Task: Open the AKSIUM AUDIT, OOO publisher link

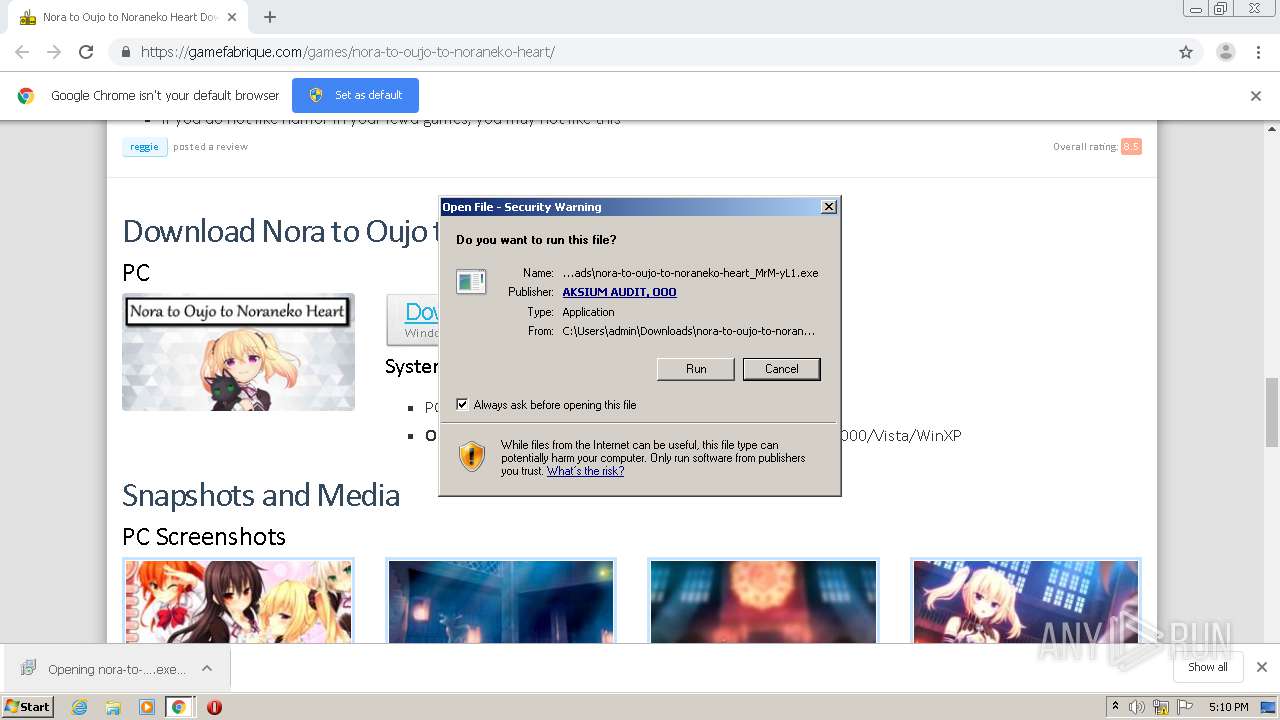Action: [x=619, y=292]
